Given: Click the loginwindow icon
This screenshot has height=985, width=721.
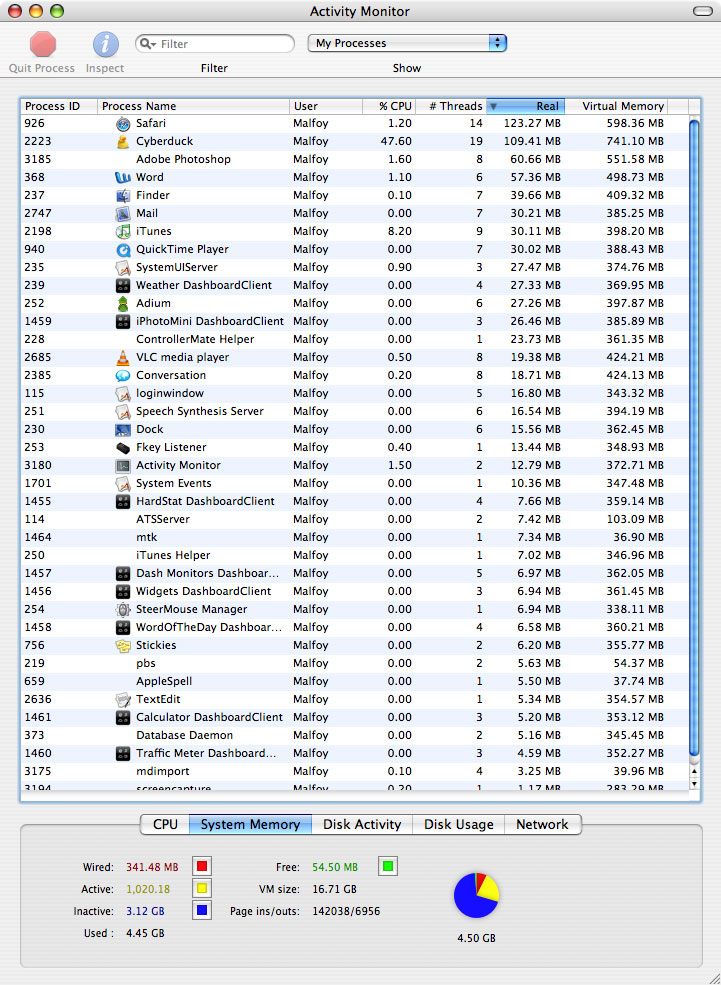Looking at the screenshot, I should tap(123, 394).
